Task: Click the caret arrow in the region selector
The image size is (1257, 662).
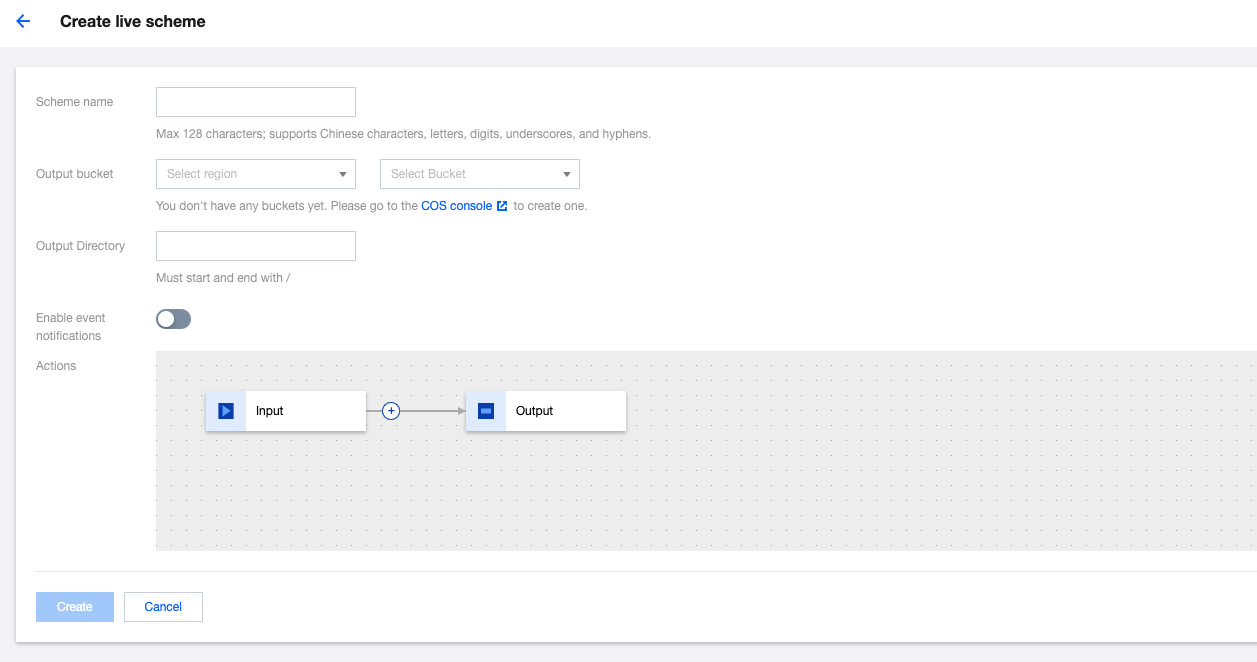Action: [343, 174]
